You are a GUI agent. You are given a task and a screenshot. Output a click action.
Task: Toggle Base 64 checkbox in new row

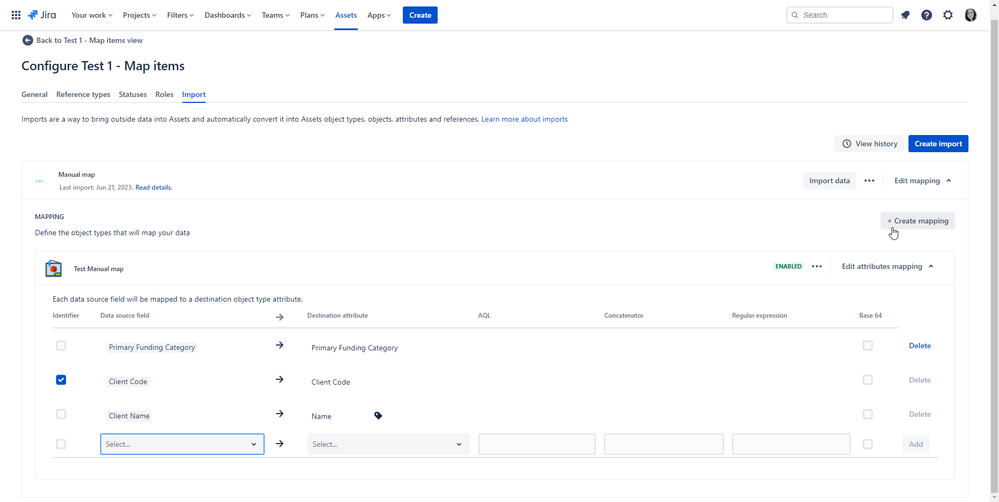point(867,444)
